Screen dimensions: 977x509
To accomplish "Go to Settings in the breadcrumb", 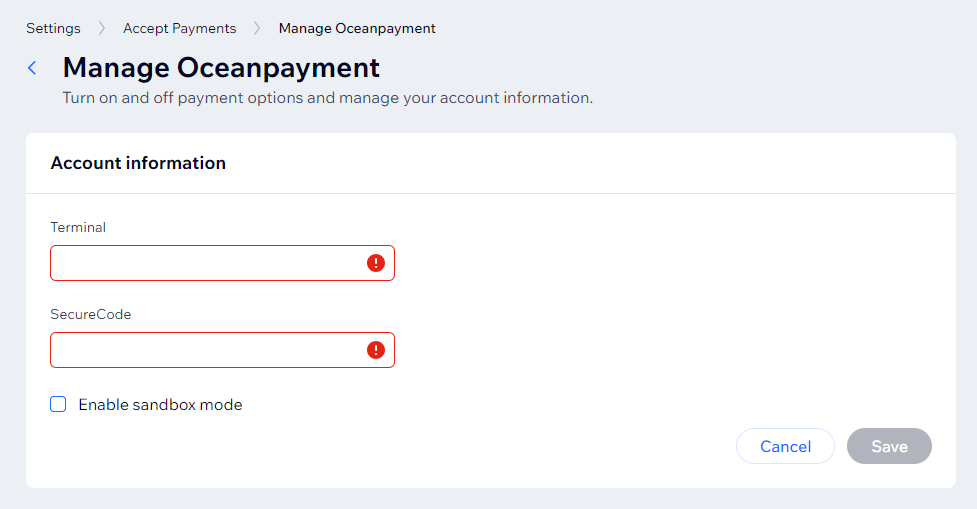I will click(53, 28).
